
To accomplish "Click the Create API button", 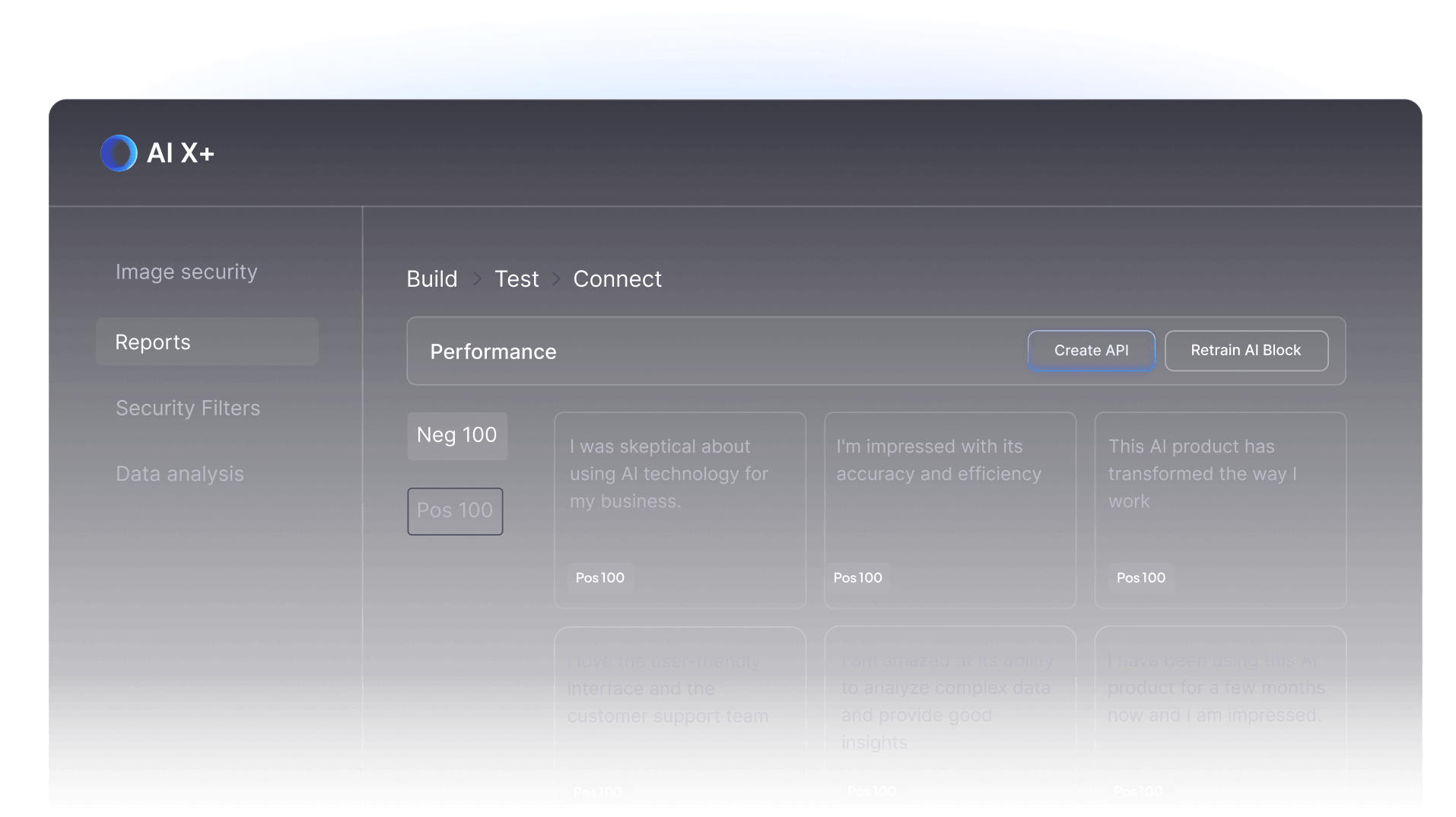I will point(1091,351).
